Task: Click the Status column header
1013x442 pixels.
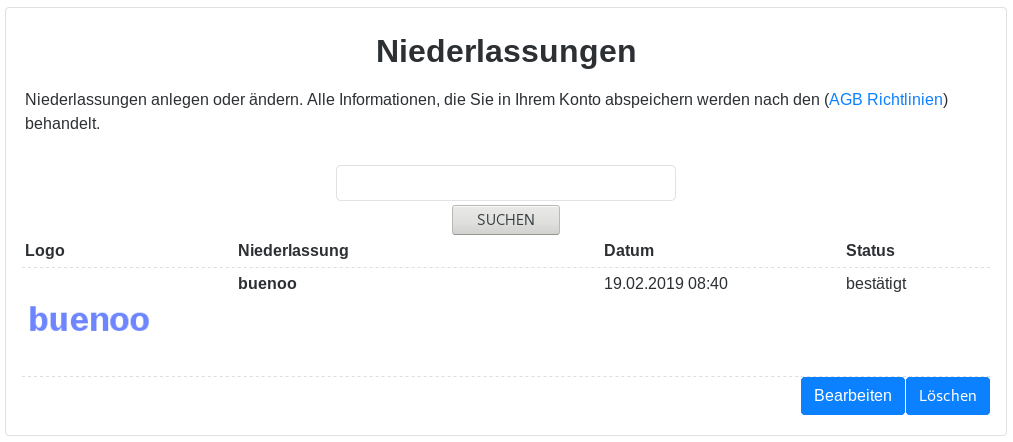Action: (870, 250)
